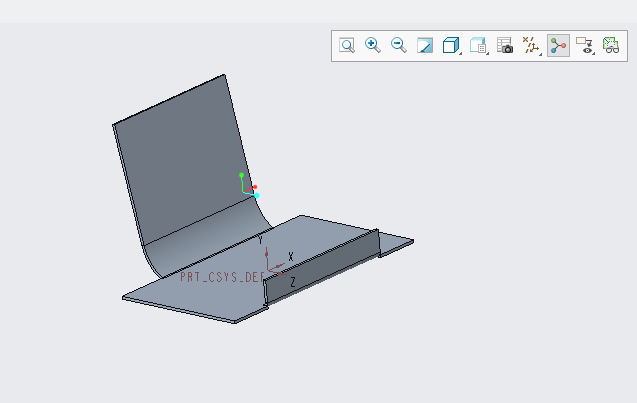Screen dimensions: 637x403
Task: Expand the eye visibility options dropdown
Action: pos(585,46)
